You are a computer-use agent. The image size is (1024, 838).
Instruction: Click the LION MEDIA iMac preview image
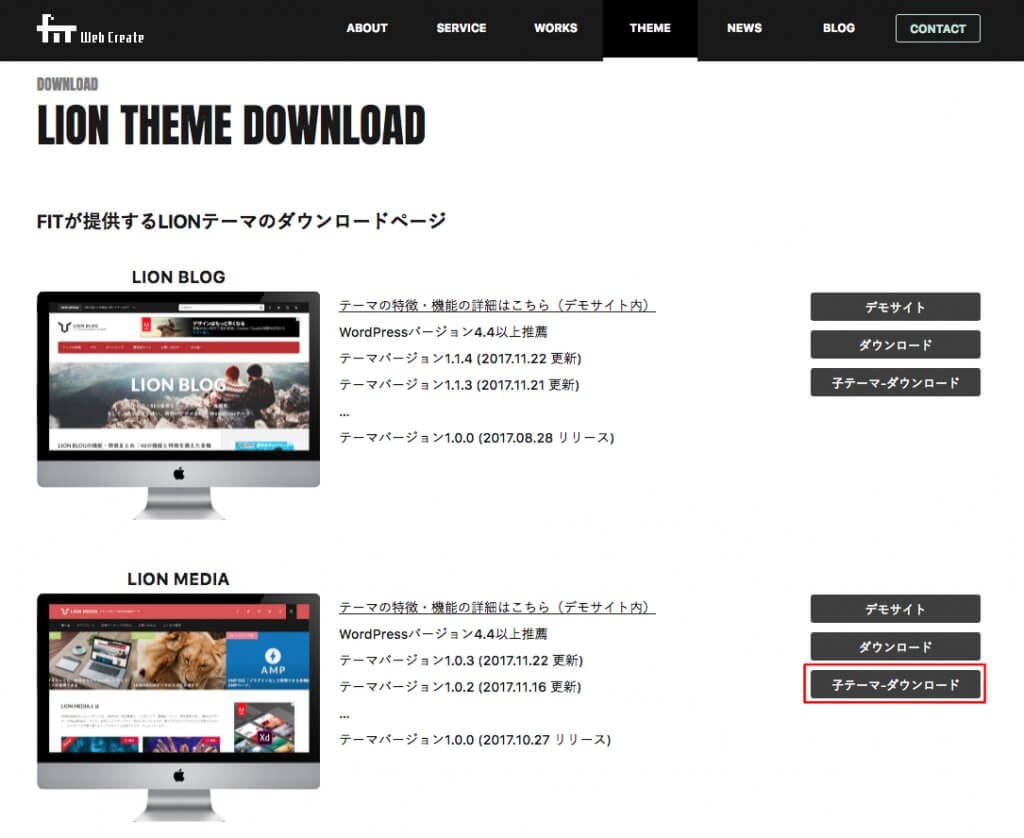(x=178, y=707)
